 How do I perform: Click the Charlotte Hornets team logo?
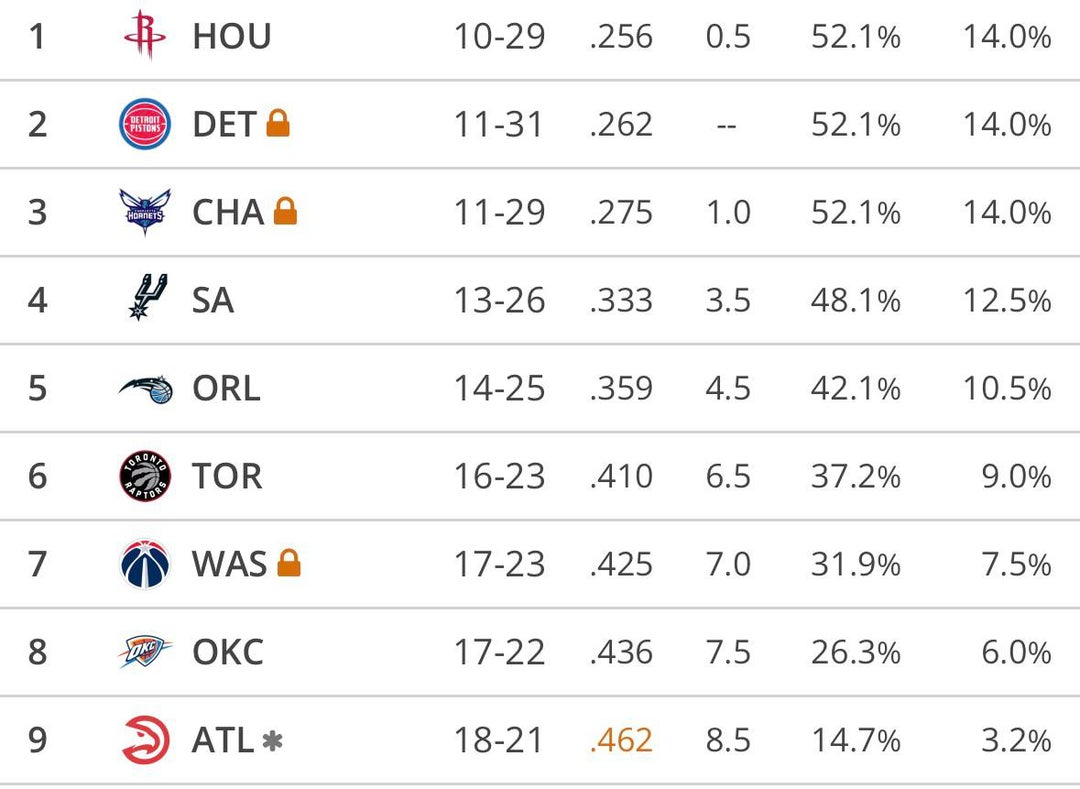click(145, 212)
